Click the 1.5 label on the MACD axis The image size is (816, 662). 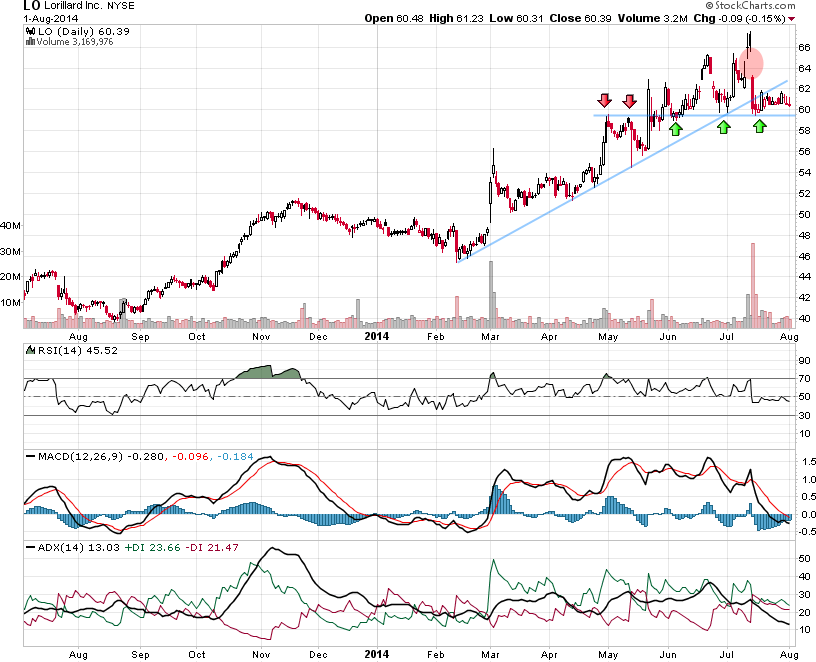[x=809, y=462]
